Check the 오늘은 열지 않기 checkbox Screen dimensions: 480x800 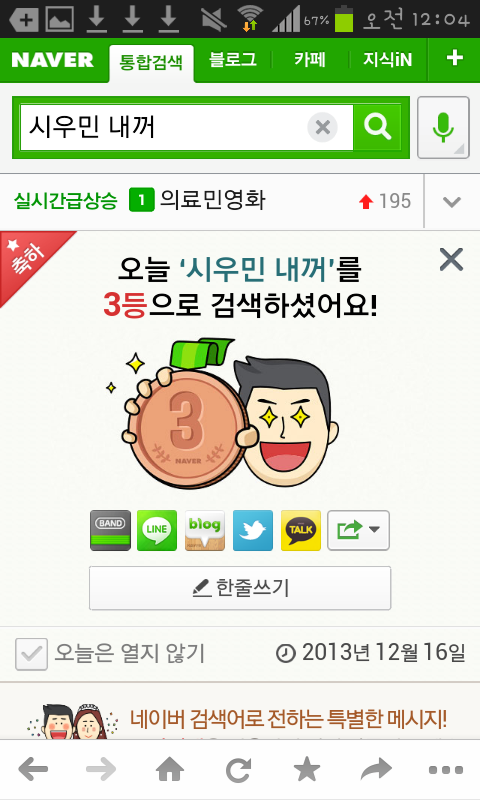(x=31, y=654)
